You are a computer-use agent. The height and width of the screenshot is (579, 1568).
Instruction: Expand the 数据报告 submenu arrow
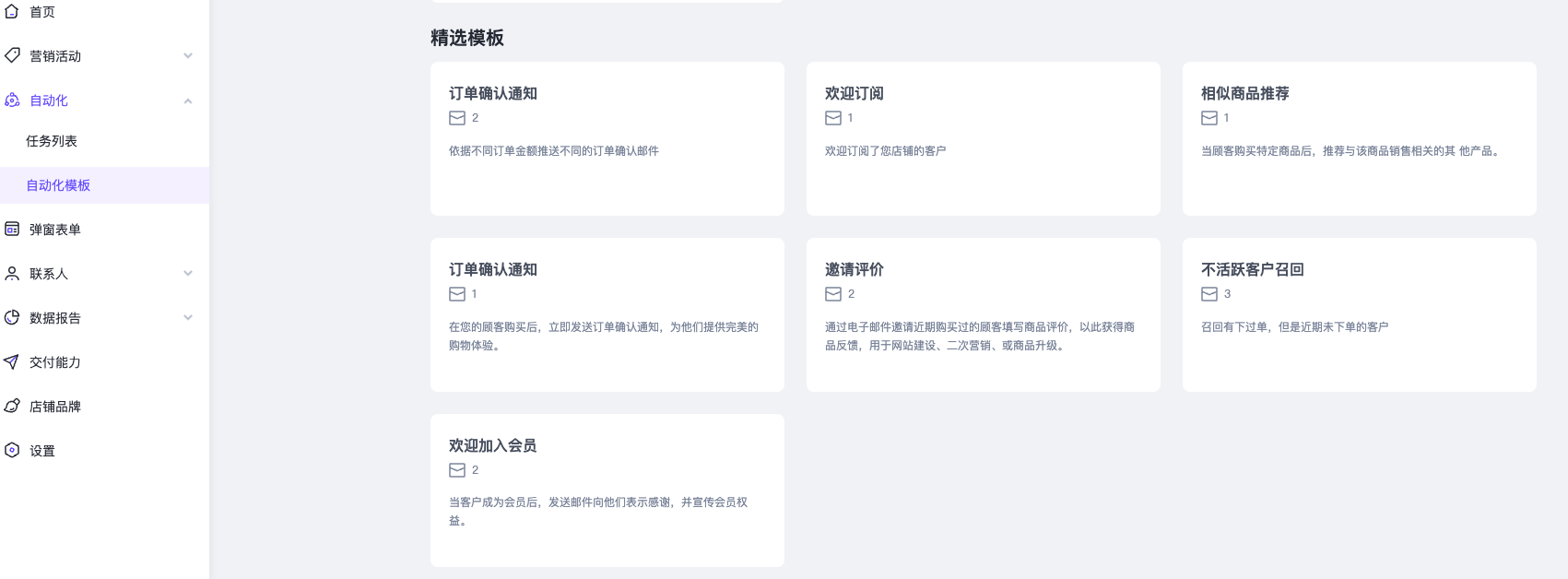pos(188,318)
